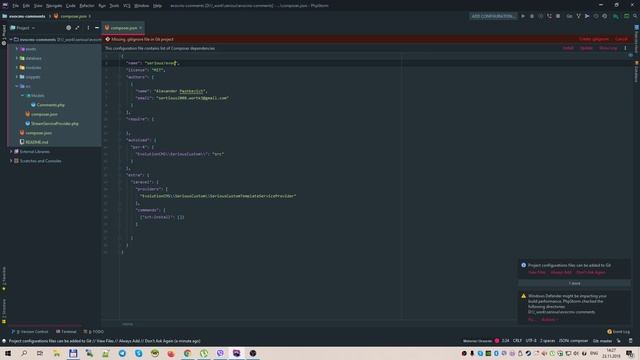Viewport: 640px width, 360px height.
Task: Click Don't Ask Again in the Git notification
Action: click(591, 272)
